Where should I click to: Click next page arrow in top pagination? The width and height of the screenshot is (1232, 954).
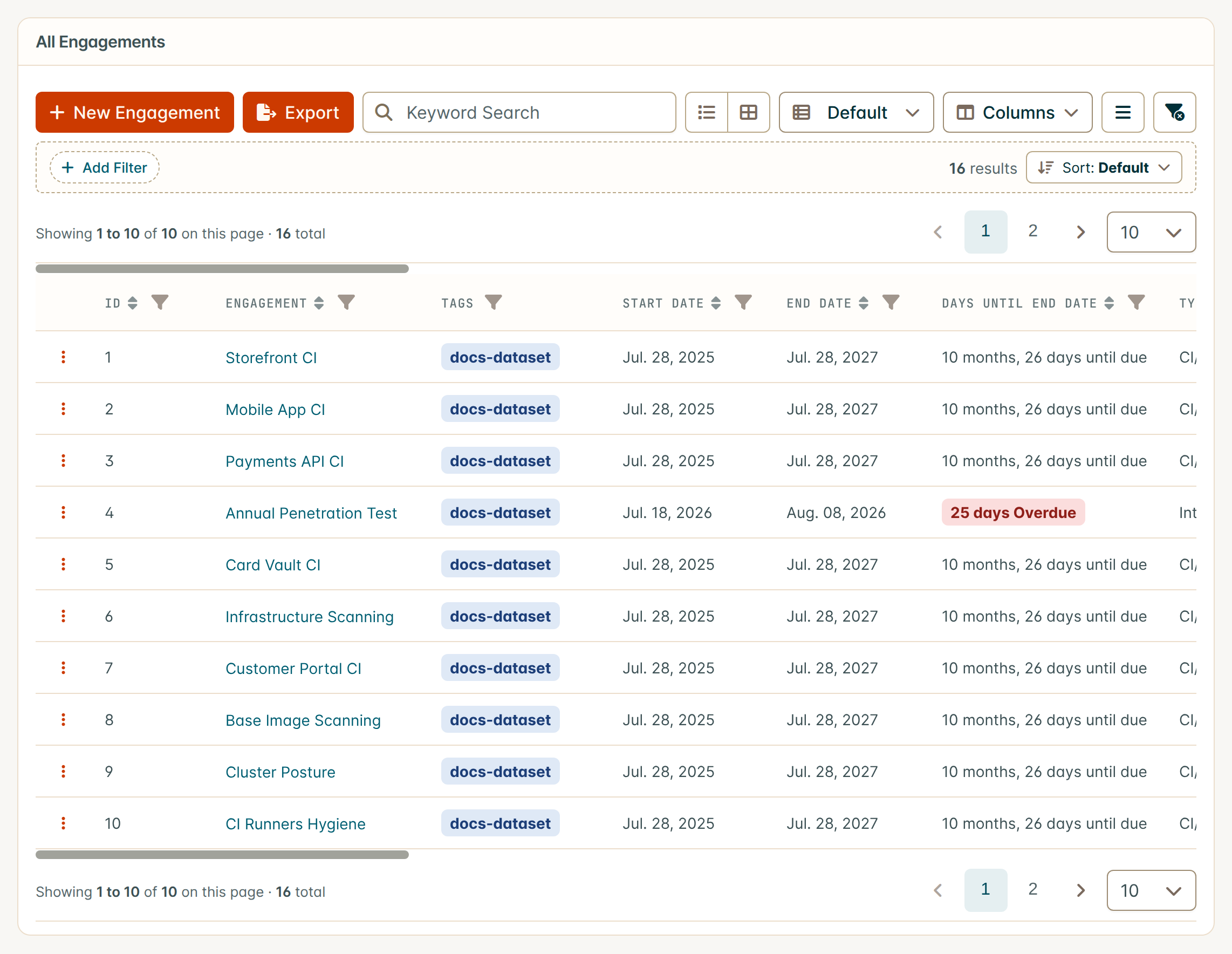(x=1080, y=232)
